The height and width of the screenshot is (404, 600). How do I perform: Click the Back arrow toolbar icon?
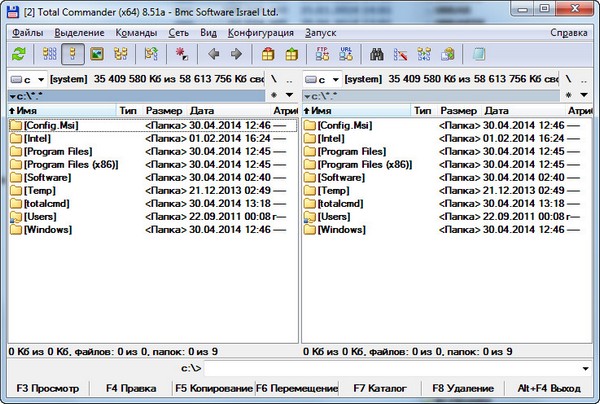[x=212, y=54]
